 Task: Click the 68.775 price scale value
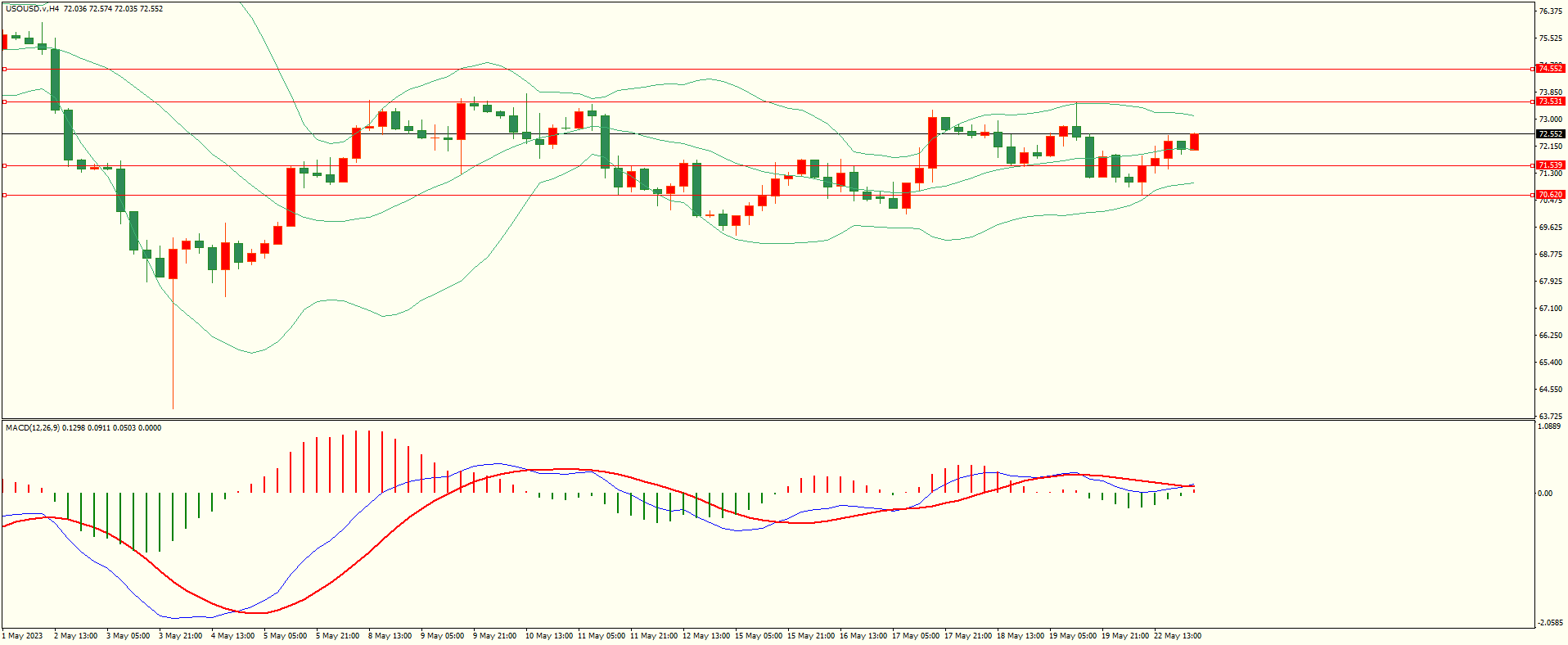coord(1550,255)
